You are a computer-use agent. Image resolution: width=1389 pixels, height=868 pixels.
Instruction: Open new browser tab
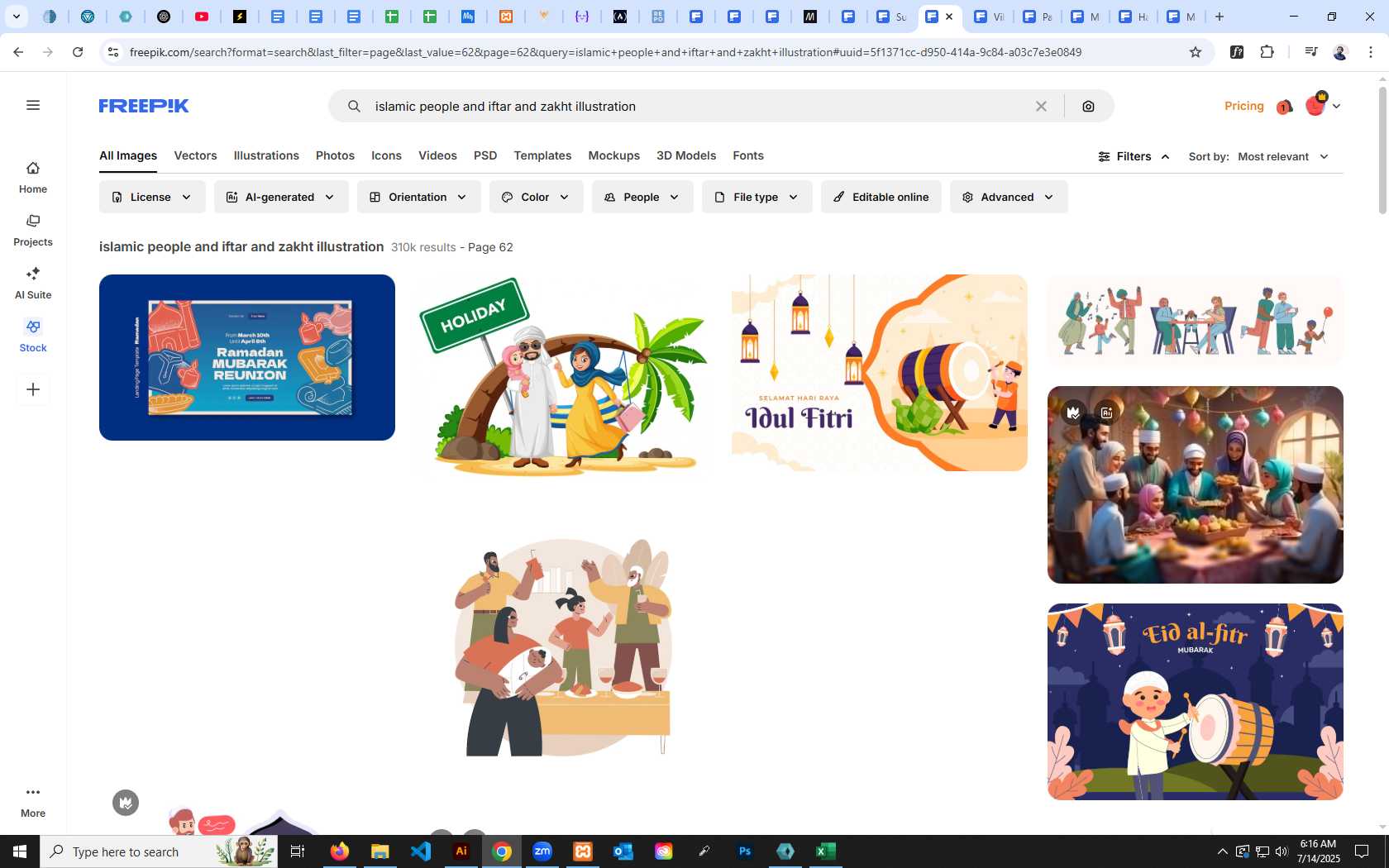(1220, 17)
